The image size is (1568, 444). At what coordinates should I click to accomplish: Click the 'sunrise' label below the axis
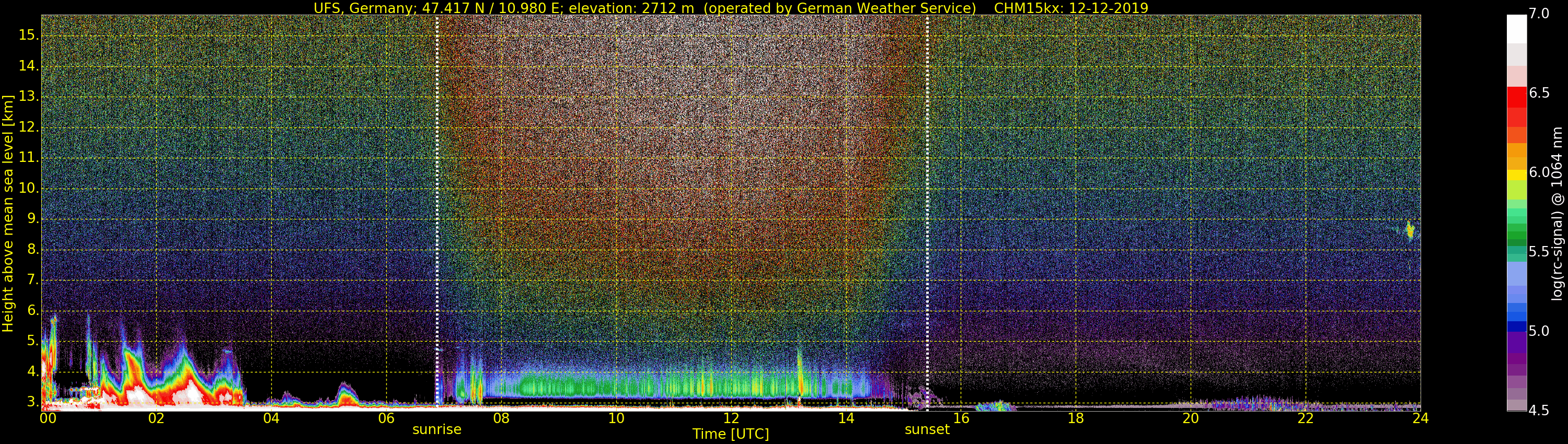(x=436, y=429)
